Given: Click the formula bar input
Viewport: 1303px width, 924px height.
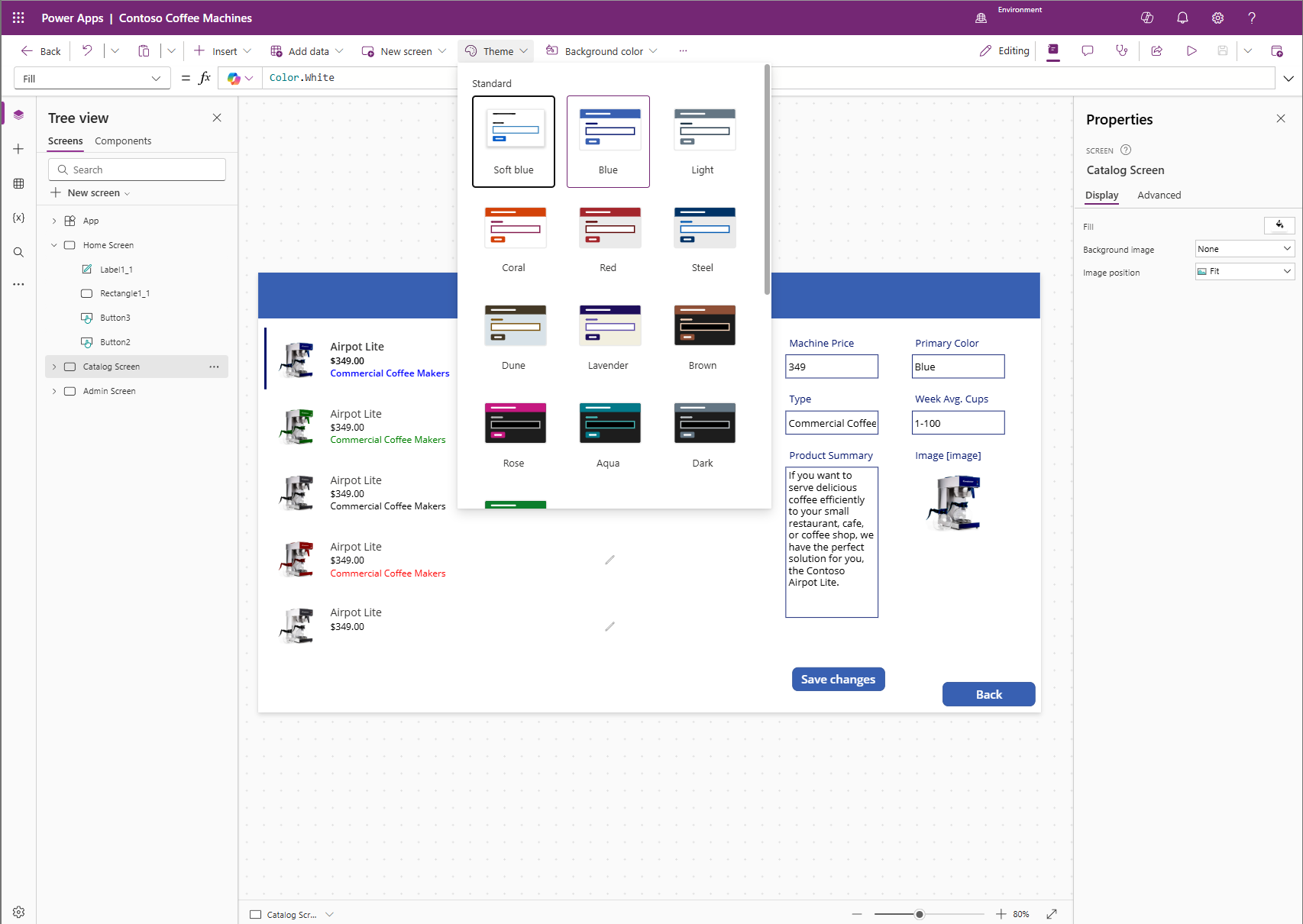Looking at the screenshot, I should [x=768, y=78].
